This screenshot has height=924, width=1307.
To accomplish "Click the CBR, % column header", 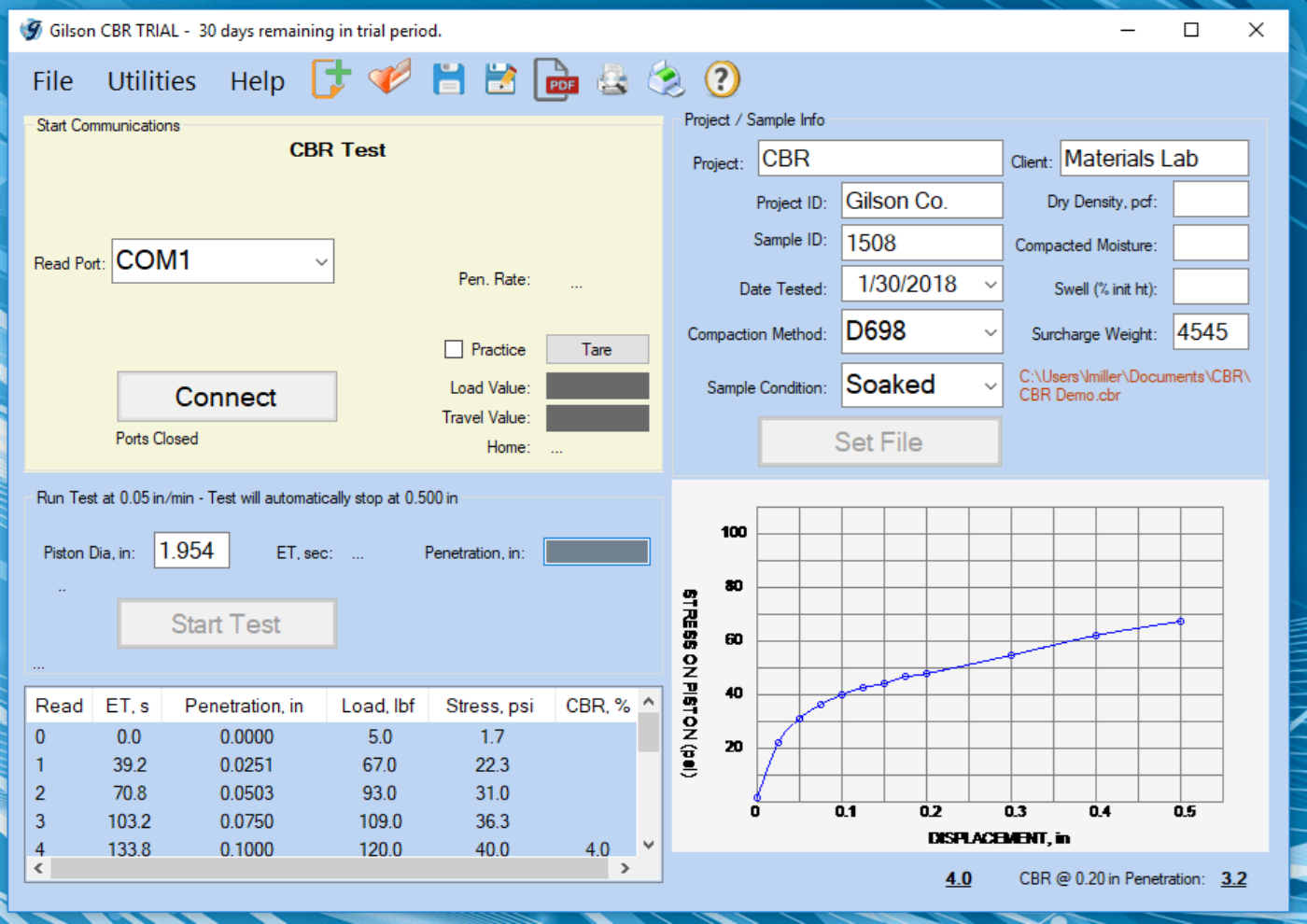I will 597,706.
